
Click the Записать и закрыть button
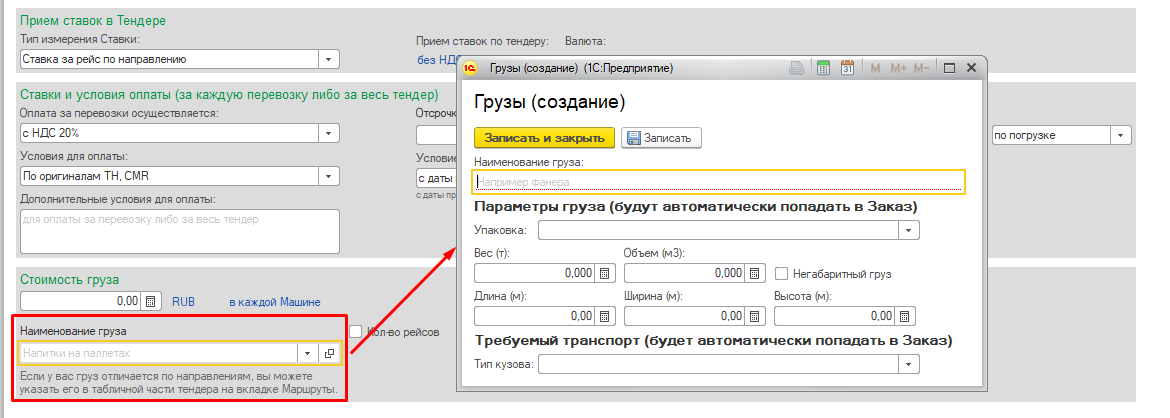(544, 138)
